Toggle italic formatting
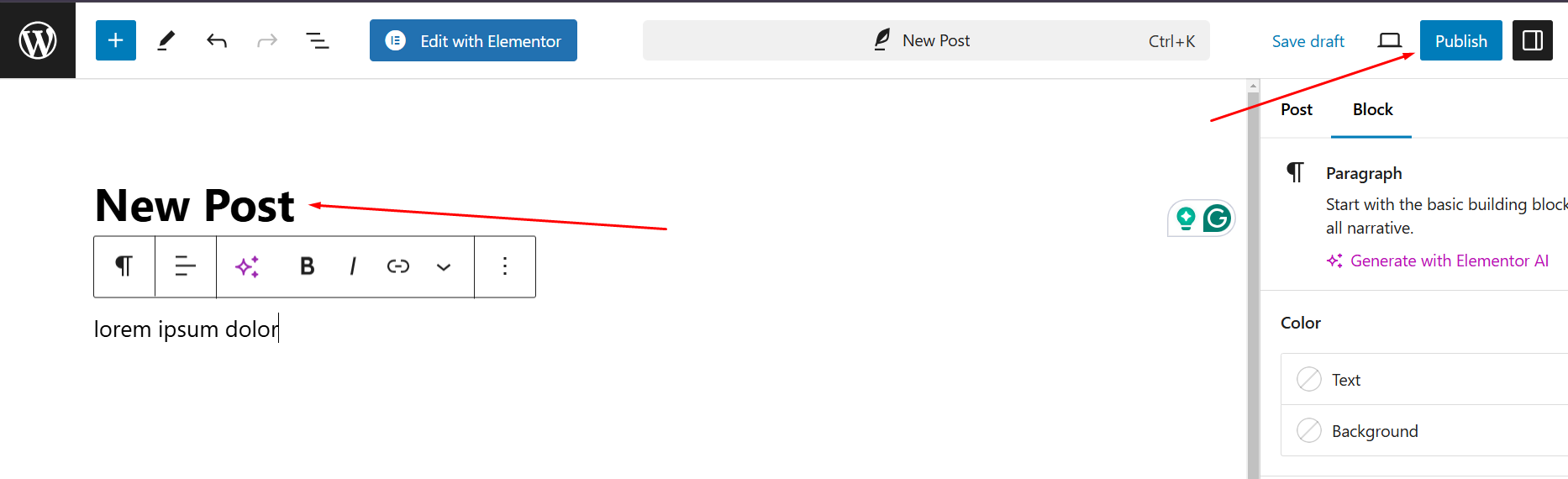 (x=353, y=266)
